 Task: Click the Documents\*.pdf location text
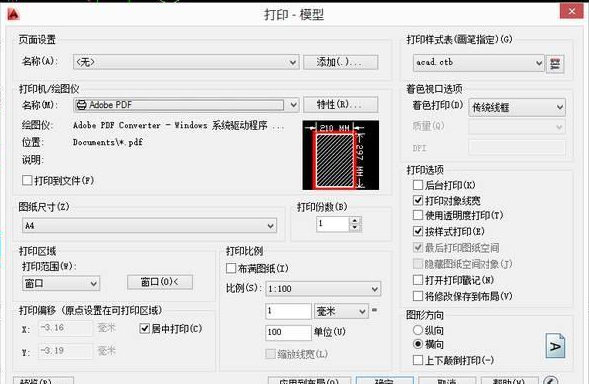click(108, 142)
